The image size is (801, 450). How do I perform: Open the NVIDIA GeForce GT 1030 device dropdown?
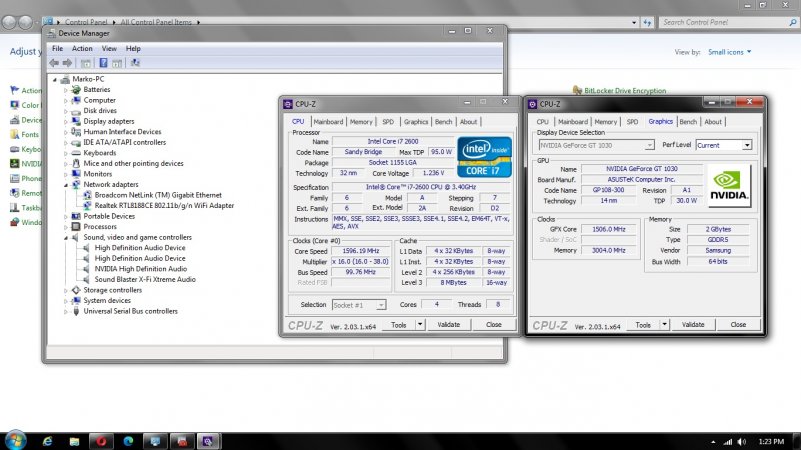click(649, 145)
